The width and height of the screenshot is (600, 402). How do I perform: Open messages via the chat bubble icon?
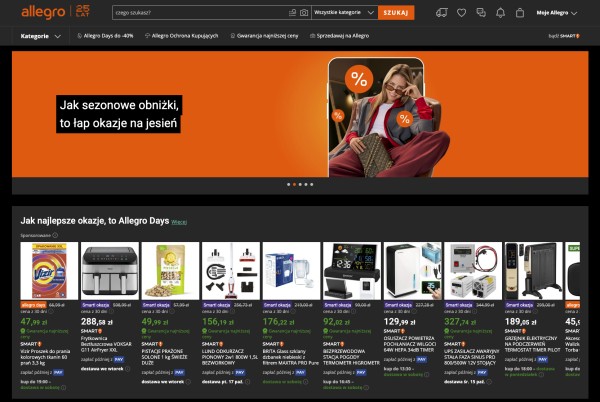point(480,13)
